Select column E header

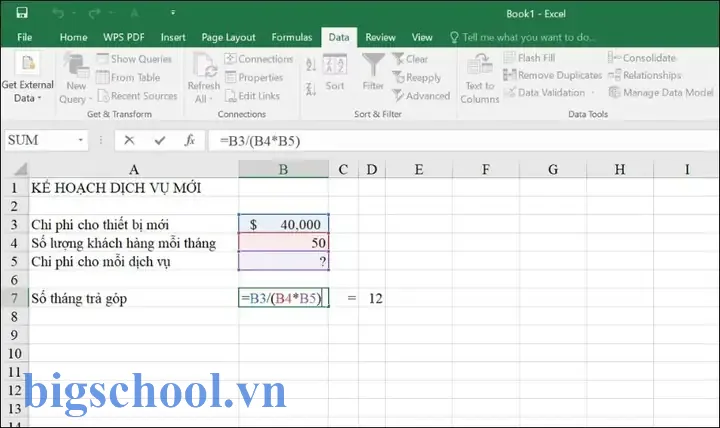[x=419, y=169]
